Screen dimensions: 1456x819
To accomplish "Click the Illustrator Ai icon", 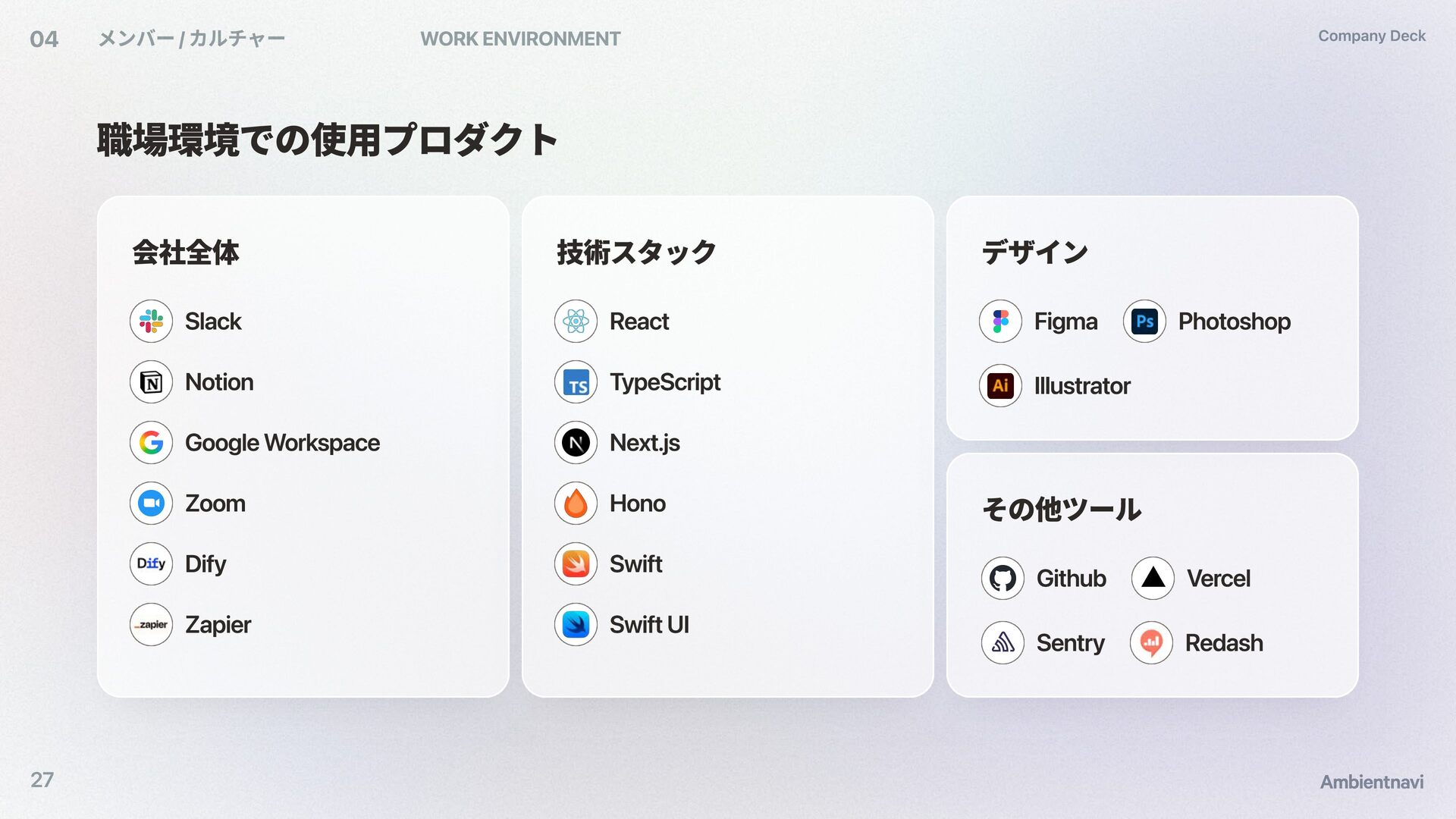I will (x=1000, y=386).
